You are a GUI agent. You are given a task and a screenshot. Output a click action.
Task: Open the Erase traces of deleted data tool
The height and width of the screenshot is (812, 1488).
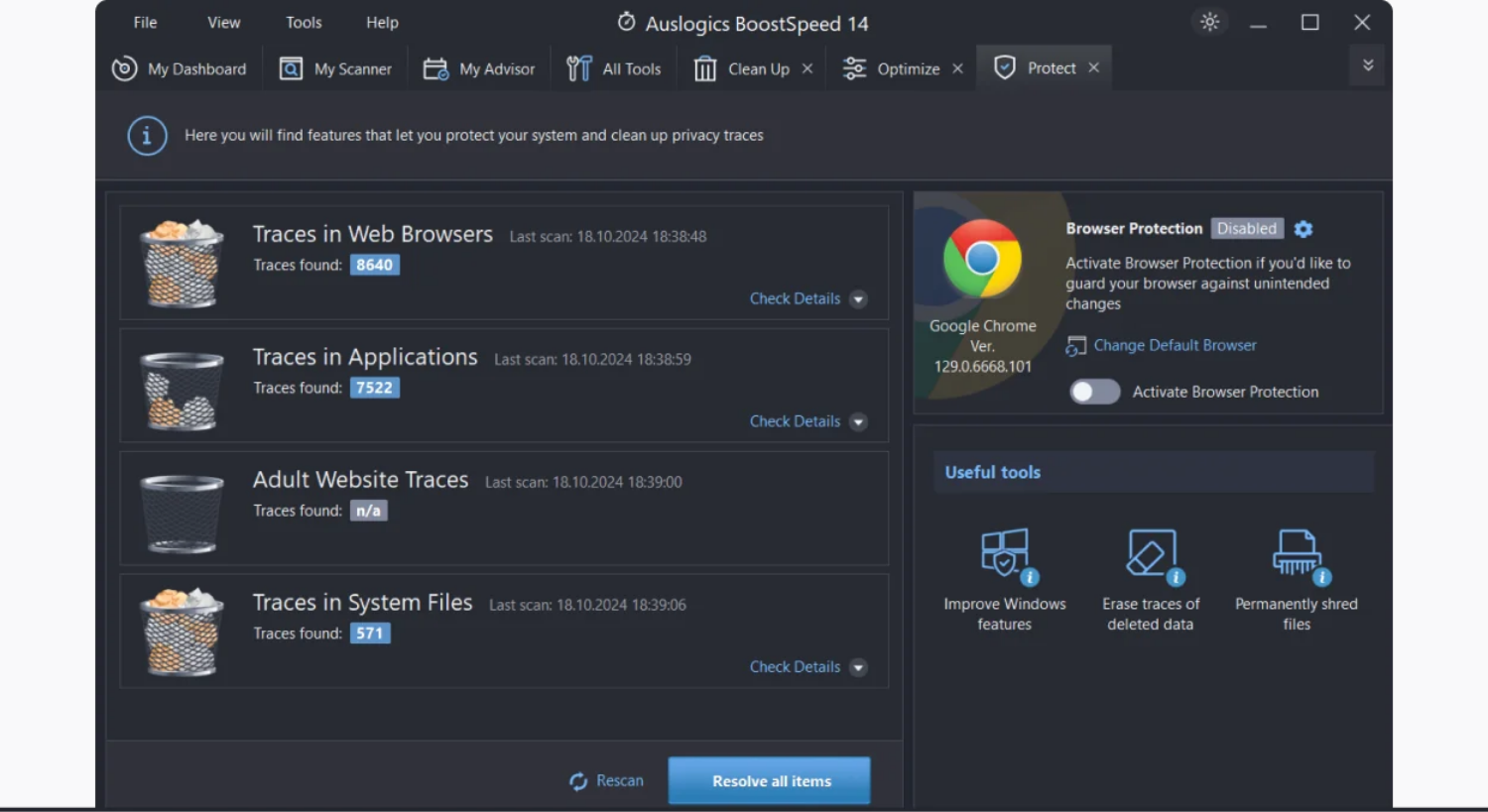click(x=1150, y=554)
